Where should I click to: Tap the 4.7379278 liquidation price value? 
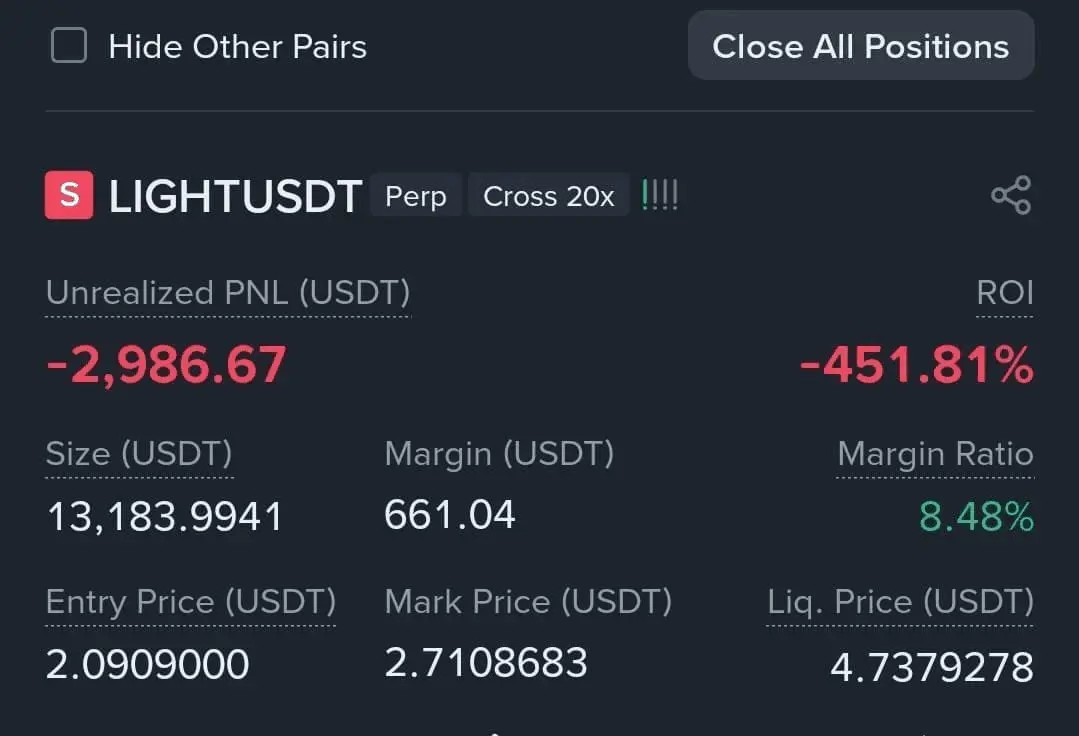[x=931, y=666]
